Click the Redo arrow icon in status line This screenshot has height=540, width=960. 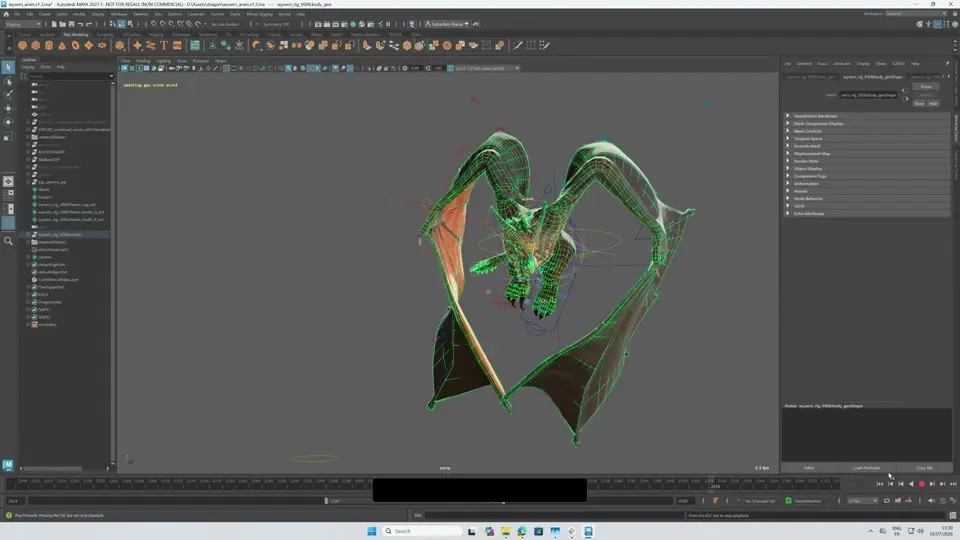(89, 24)
